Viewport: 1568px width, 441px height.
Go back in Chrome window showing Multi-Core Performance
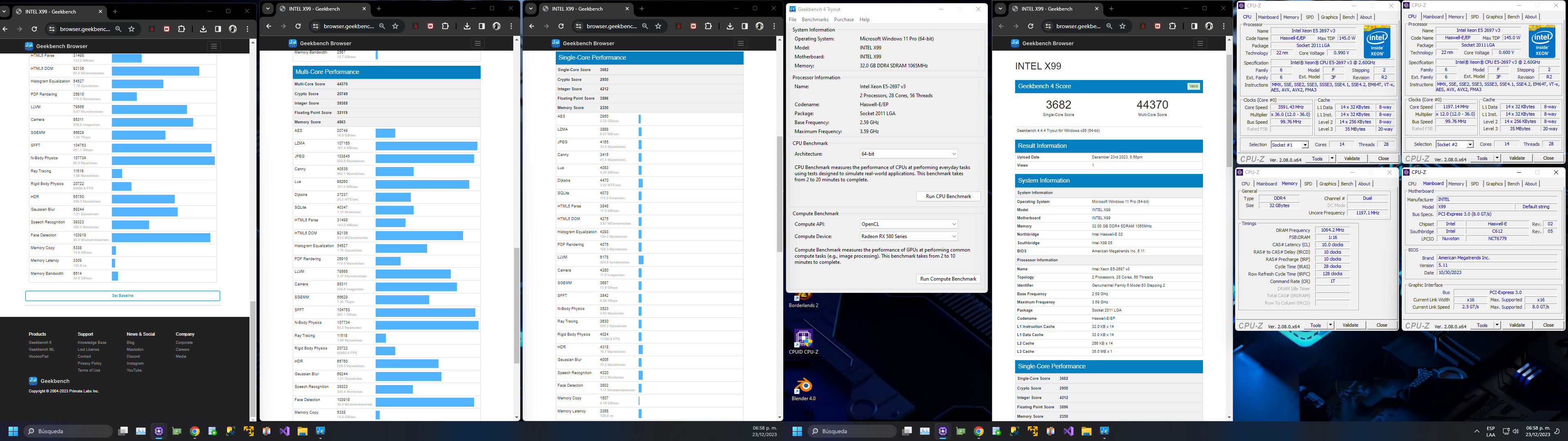(x=268, y=26)
